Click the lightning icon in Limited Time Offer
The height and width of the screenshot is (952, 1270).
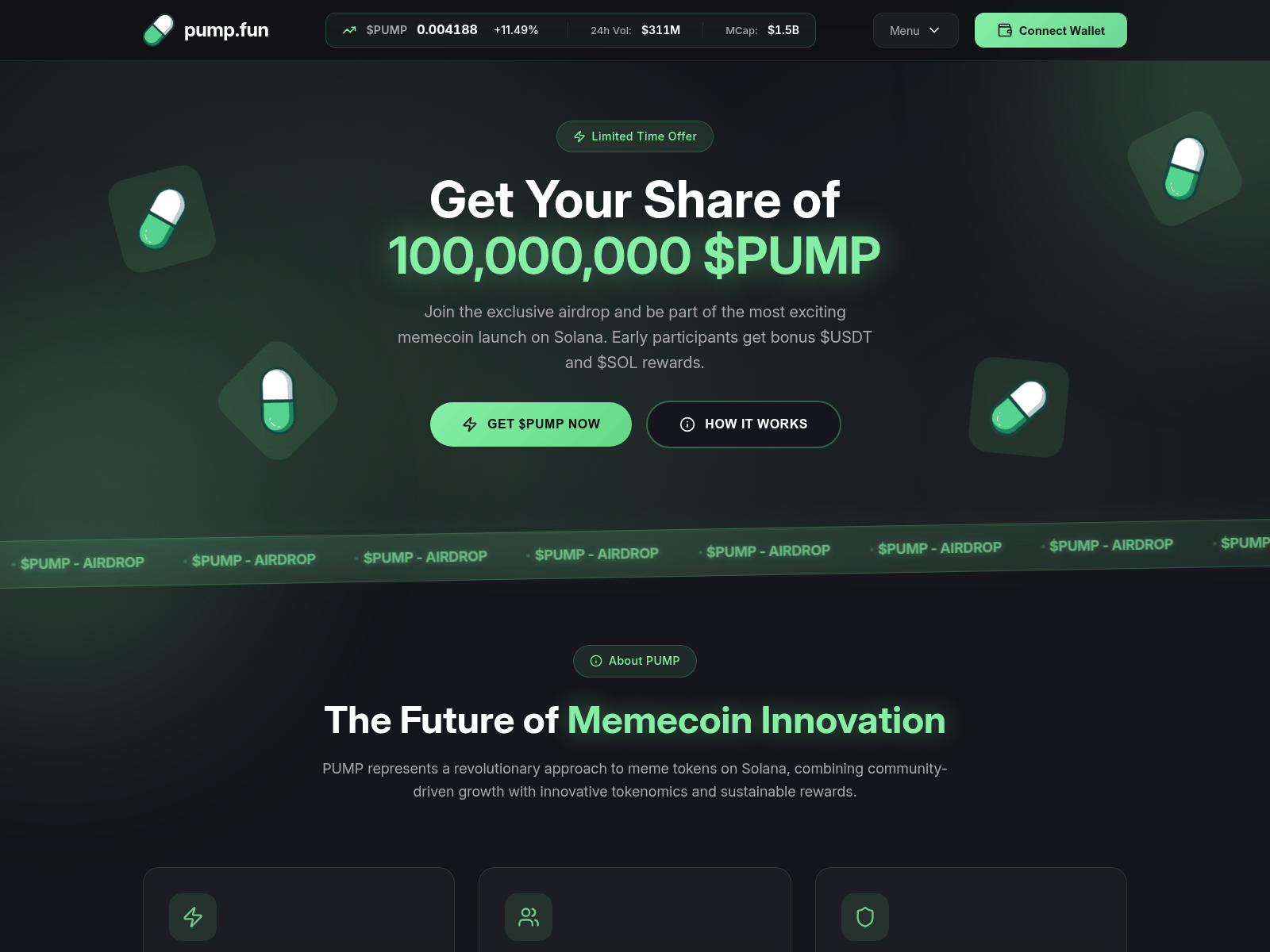(579, 136)
